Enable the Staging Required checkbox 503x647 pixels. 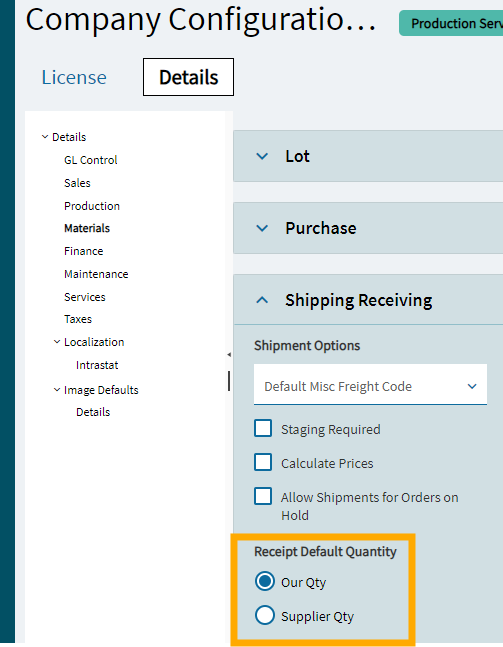(263, 428)
